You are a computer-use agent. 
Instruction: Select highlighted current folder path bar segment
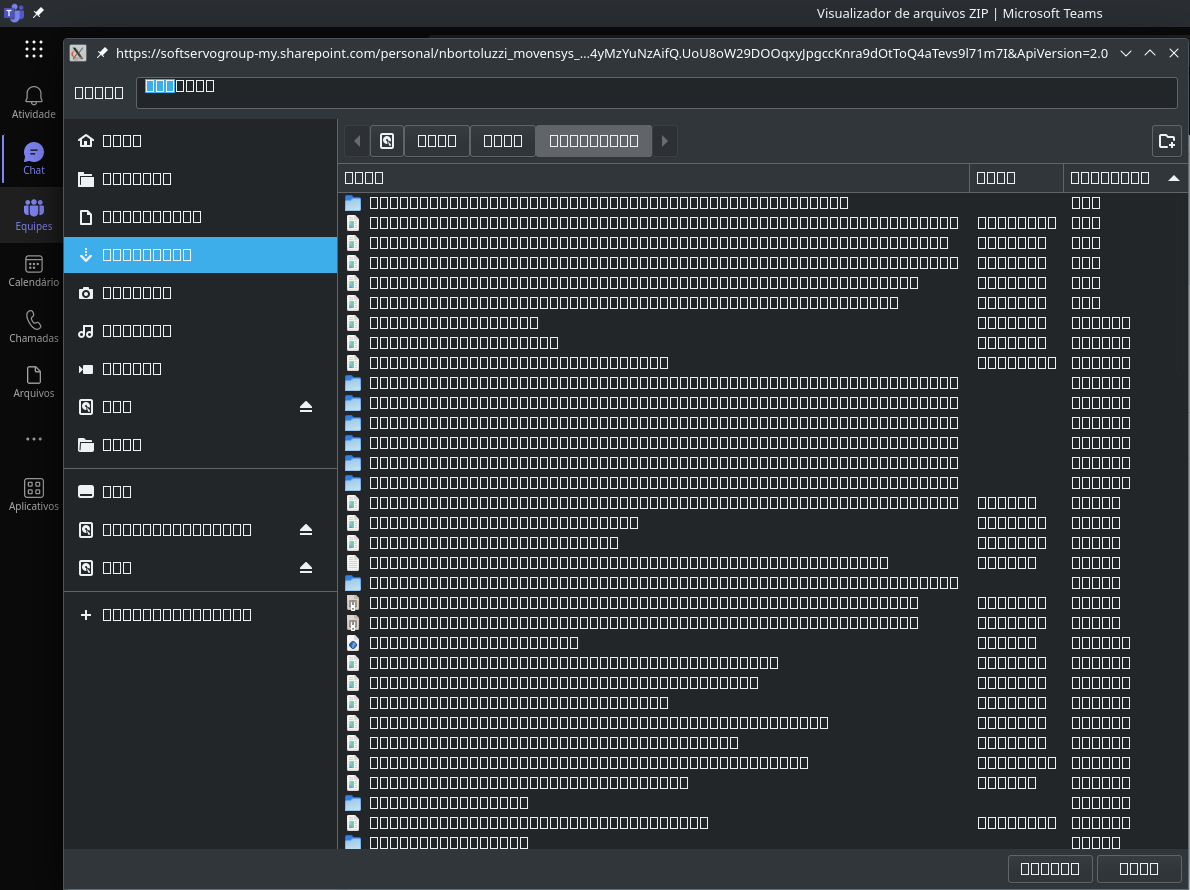coord(593,140)
